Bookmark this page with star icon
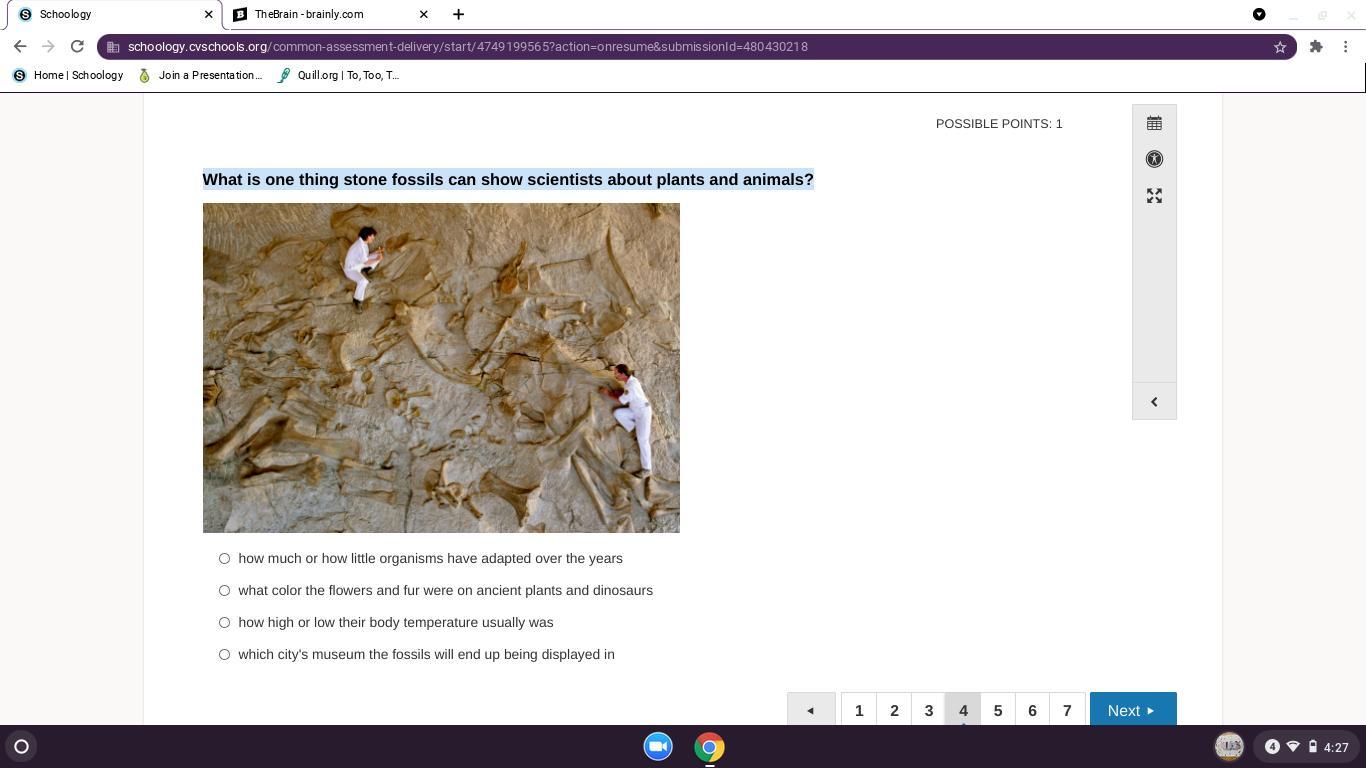This screenshot has height=768, width=1366. [x=1279, y=47]
